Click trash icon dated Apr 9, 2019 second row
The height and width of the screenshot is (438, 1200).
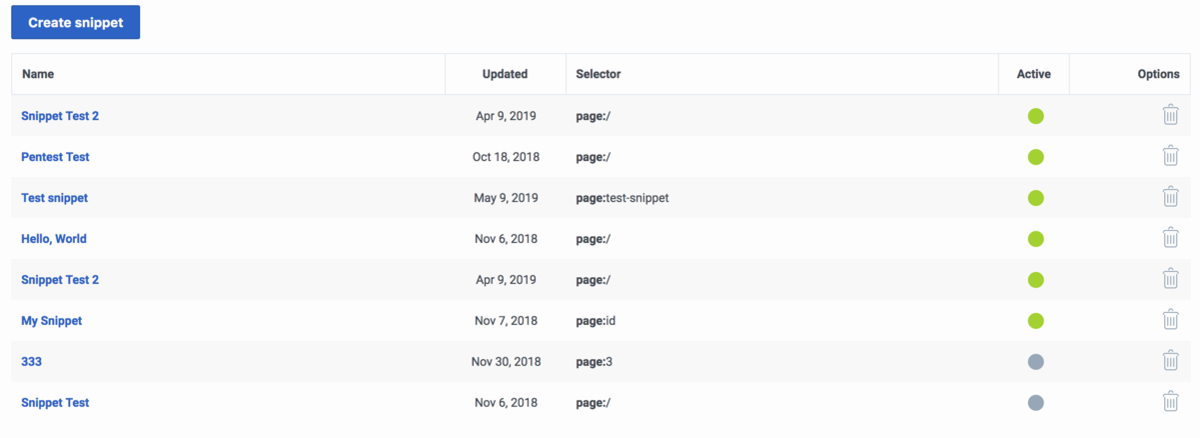pyautogui.click(x=1170, y=279)
